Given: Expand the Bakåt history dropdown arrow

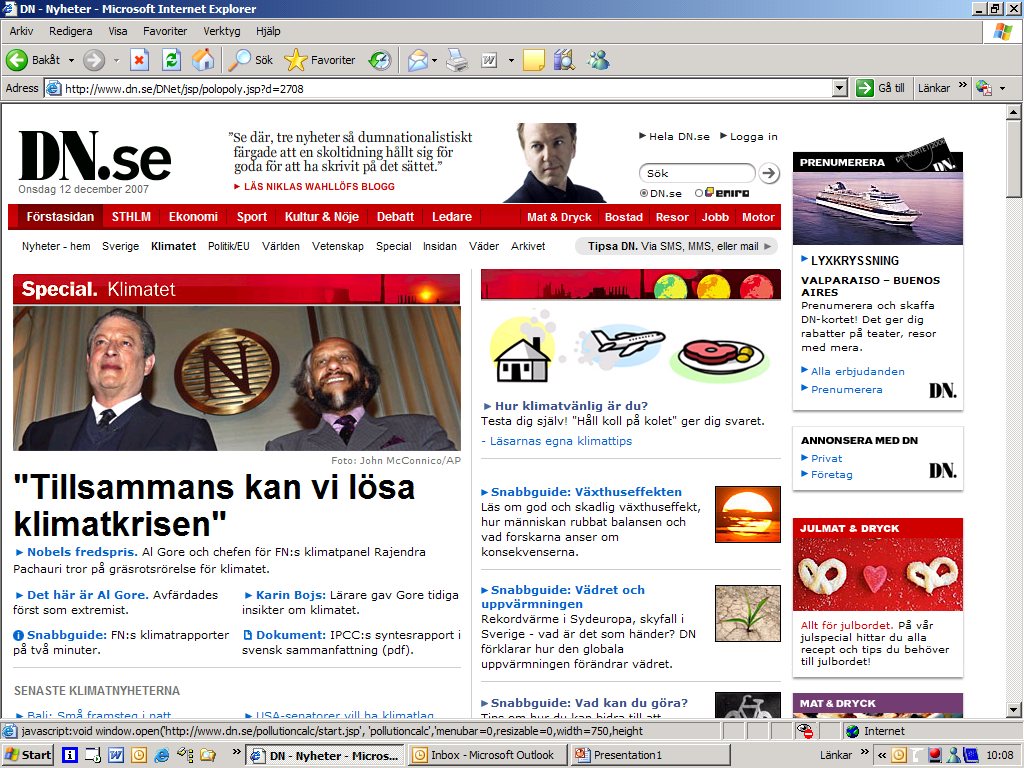Looking at the screenshot, I should point(71,60).
